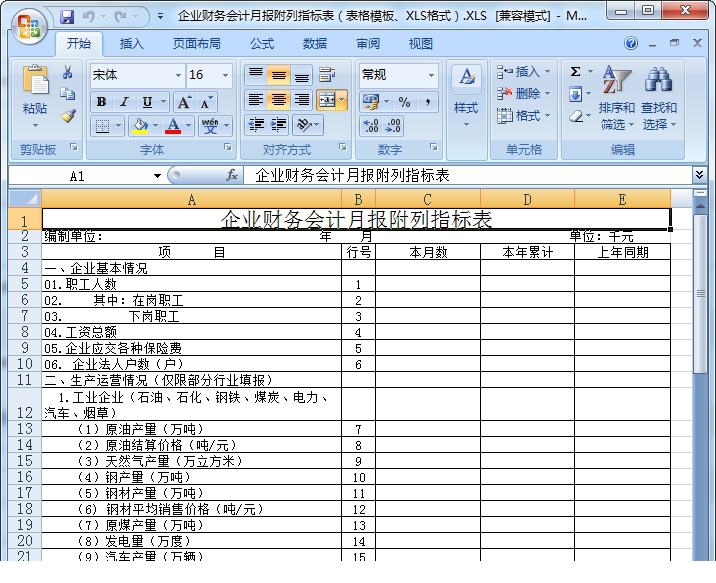Click 格式 cells button
Image resolution: width=716 pixels, height=583 pixels.
pyautogui.click(x=523, y=116)
